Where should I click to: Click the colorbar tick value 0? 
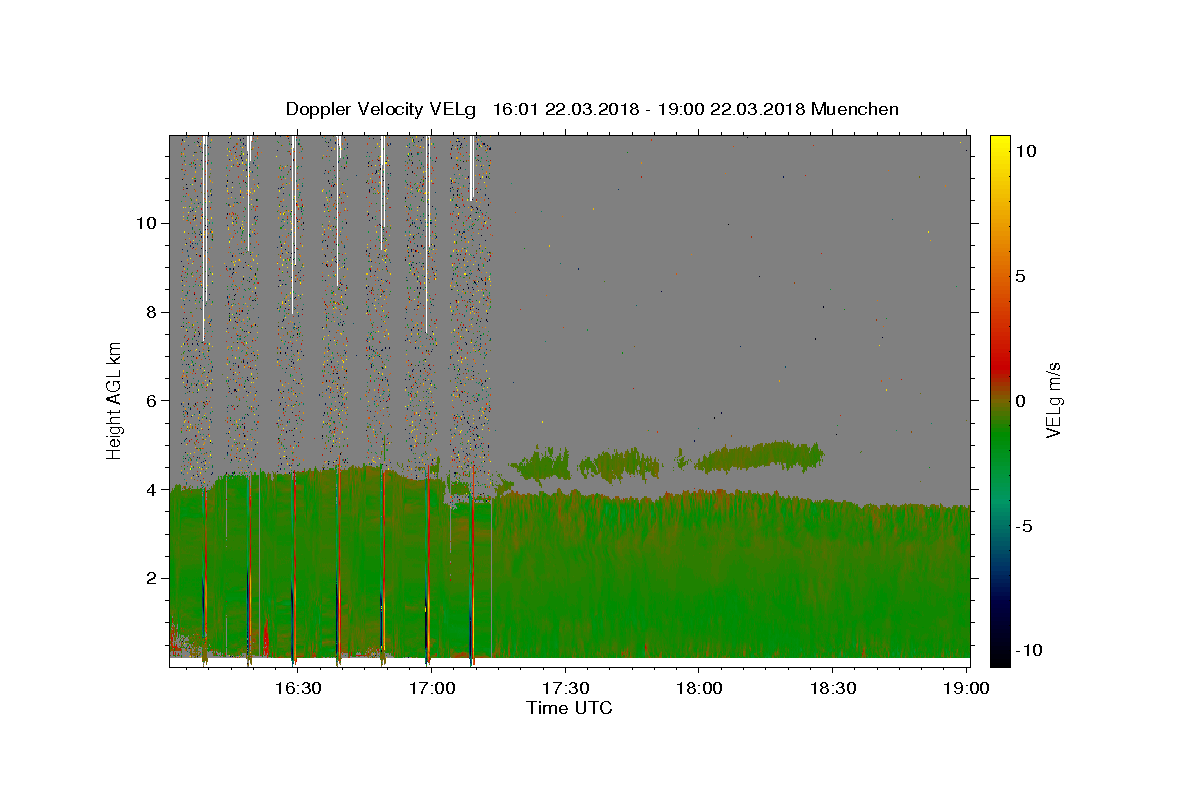pos(1022,401)
